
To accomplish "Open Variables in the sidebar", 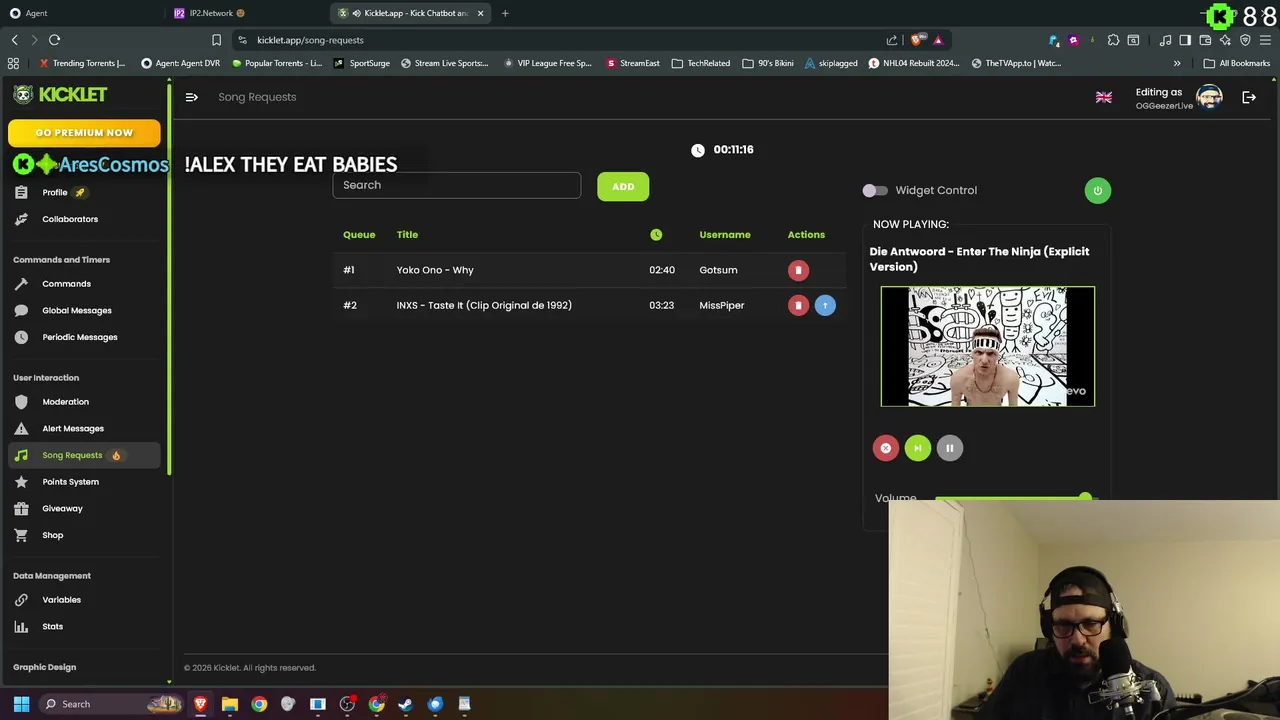I will click(61, 600).
